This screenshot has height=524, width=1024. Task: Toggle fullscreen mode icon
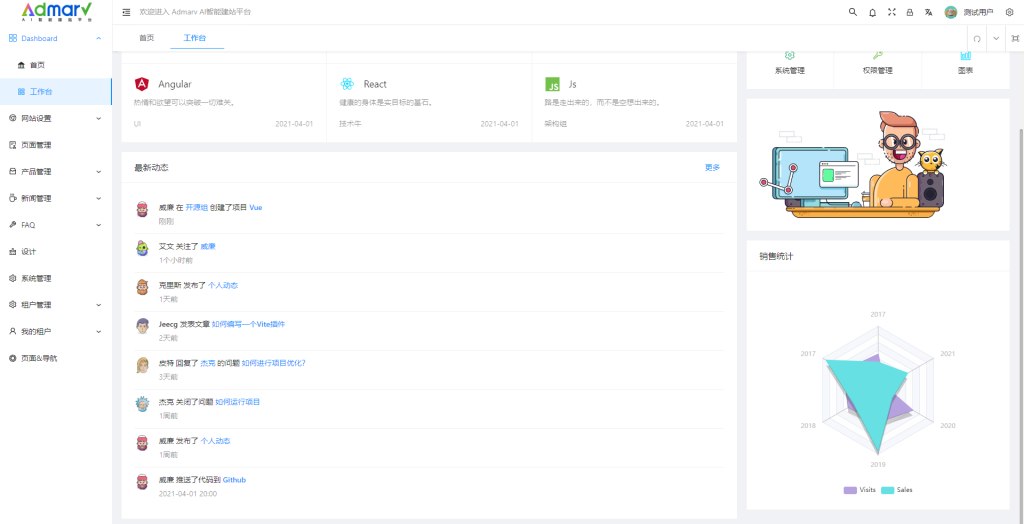click(x=891, y=12)
